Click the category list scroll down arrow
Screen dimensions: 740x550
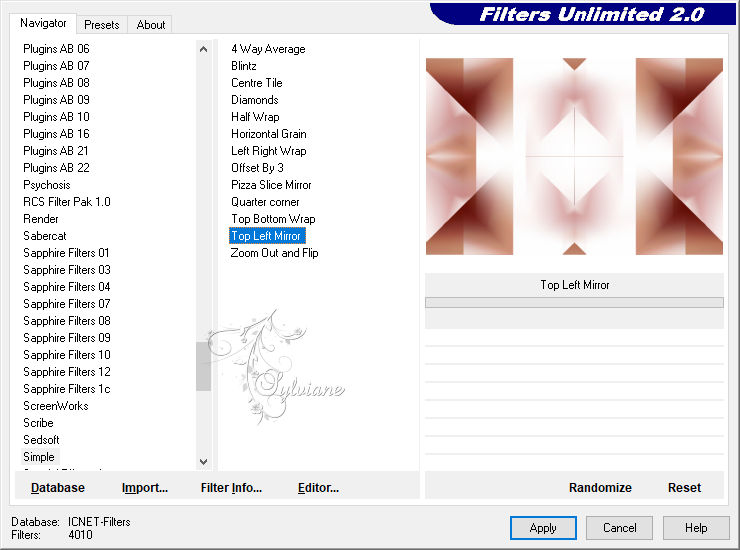[x=203, y=462]
